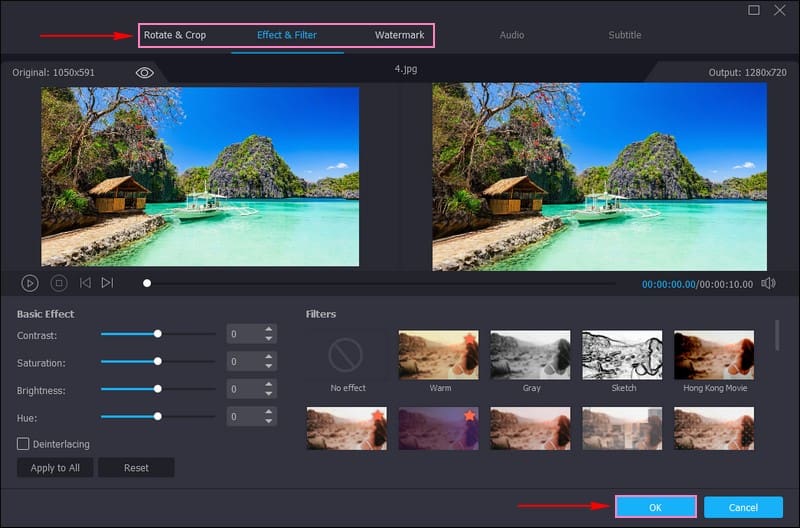The height and width of the screenshot is (528, 800).
Task: Apply the Sketch filter
Action: click(x=622, y=355)
